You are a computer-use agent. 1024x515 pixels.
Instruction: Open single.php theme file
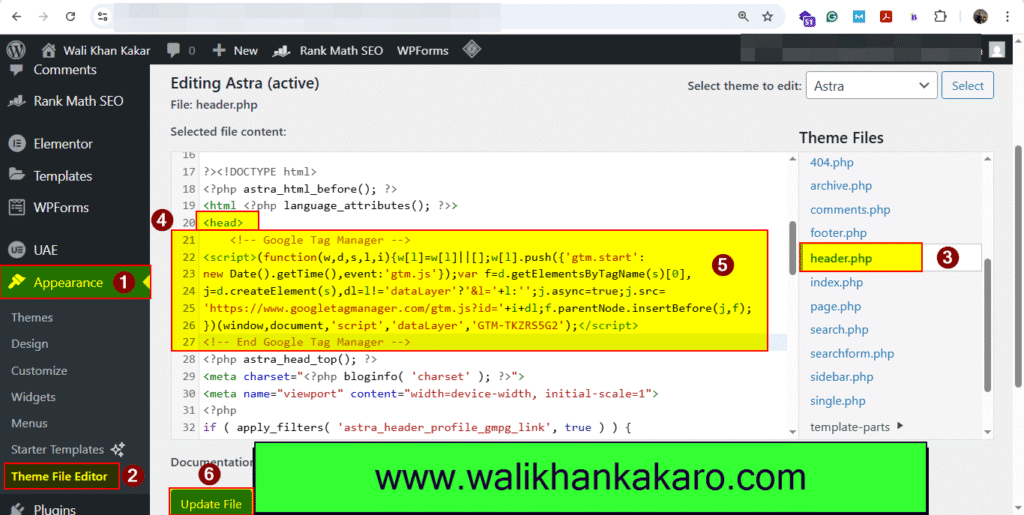coord(837,400)
